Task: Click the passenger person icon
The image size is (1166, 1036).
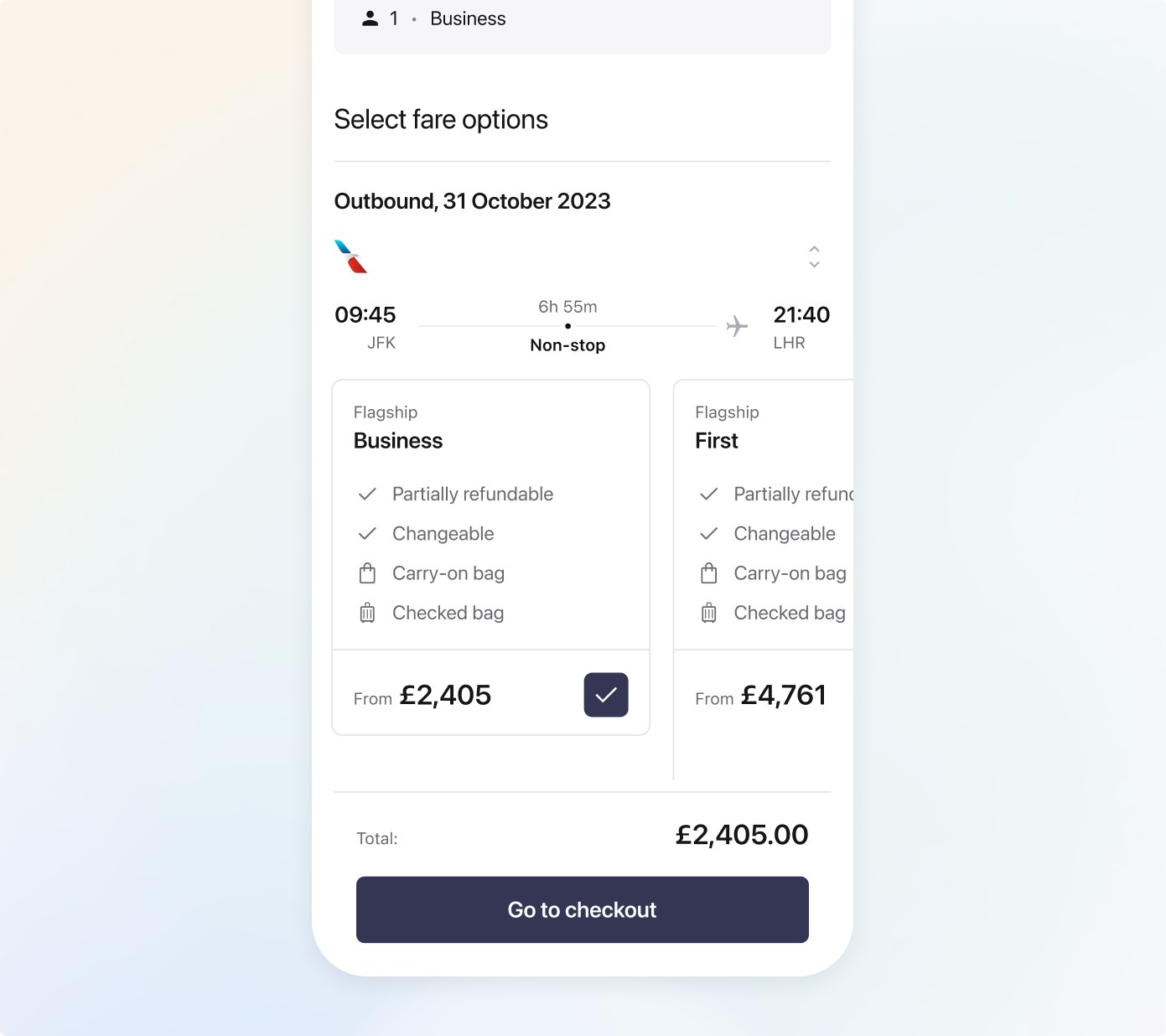Action: pos(370,18)
